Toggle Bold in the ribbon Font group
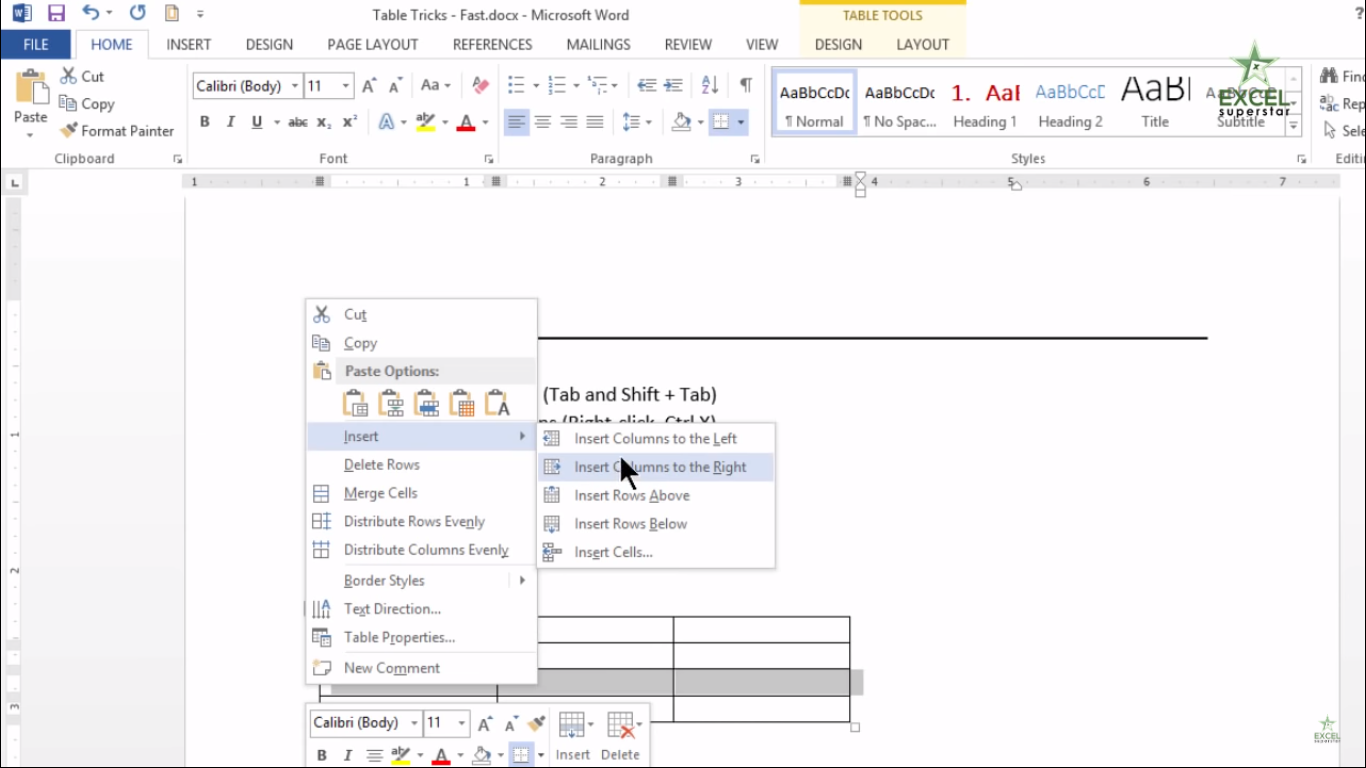This screenshot has height=768, width=1366. point(204,122)
